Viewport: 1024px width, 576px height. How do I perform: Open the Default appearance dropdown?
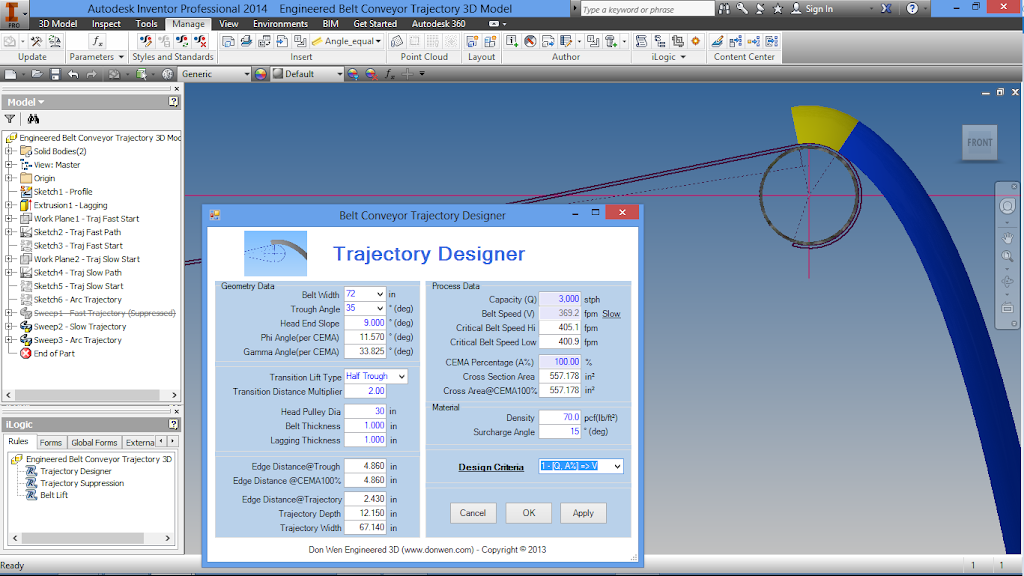pyautogui.click(x=339, y=74)
